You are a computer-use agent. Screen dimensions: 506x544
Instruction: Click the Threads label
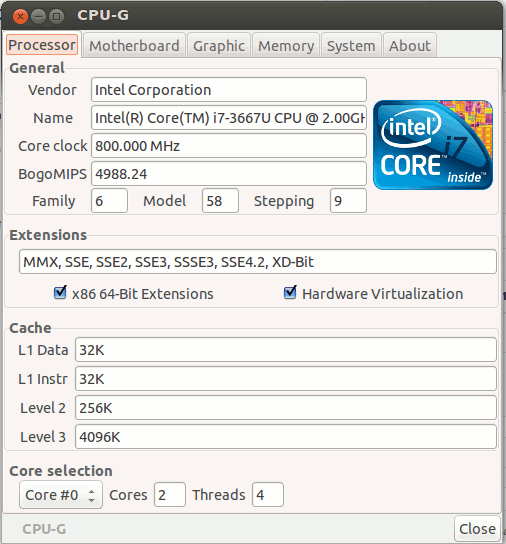click(x=219, y=495)
